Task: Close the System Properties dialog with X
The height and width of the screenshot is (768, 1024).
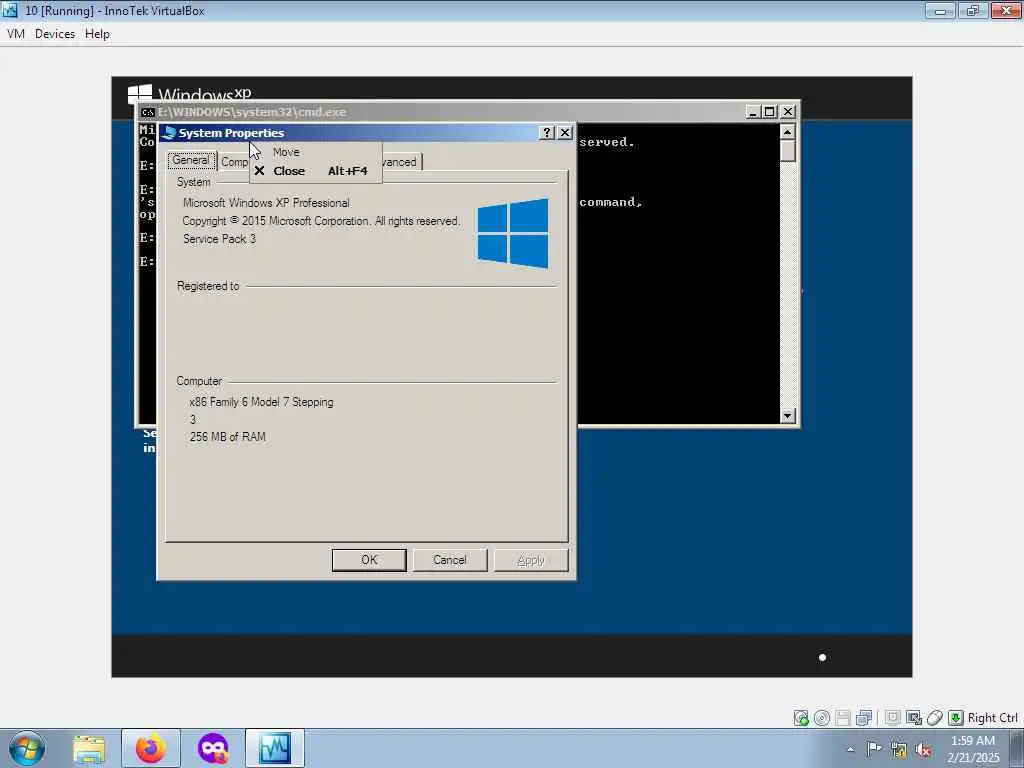Action: (x=565, y=133)
